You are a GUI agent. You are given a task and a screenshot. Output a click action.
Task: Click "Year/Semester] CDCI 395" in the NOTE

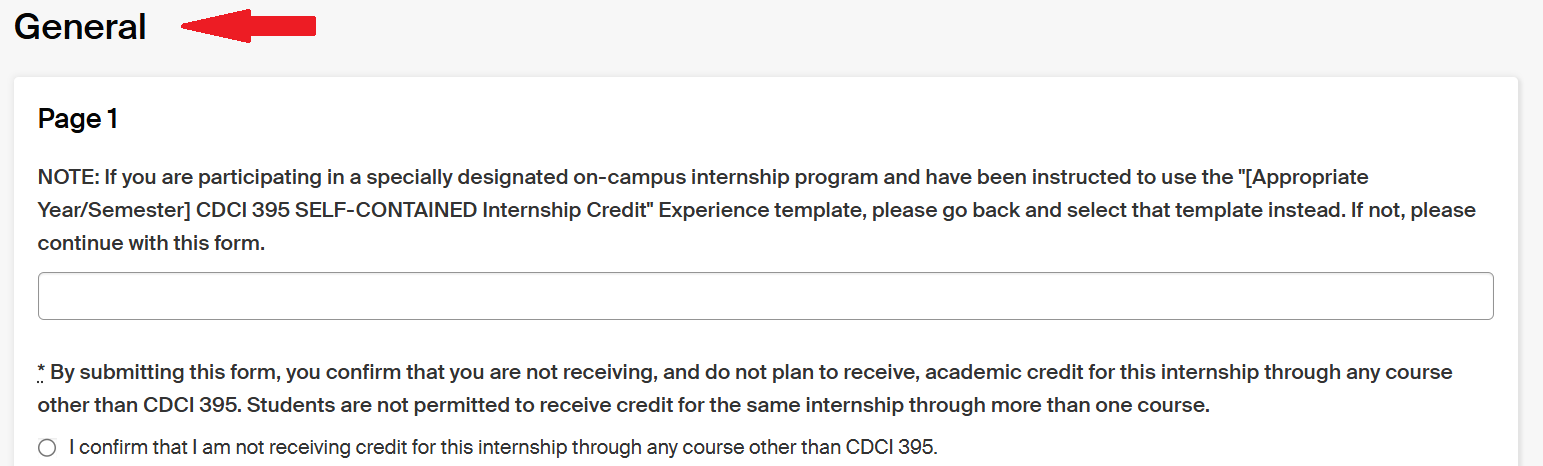click(x=137, y=211)
